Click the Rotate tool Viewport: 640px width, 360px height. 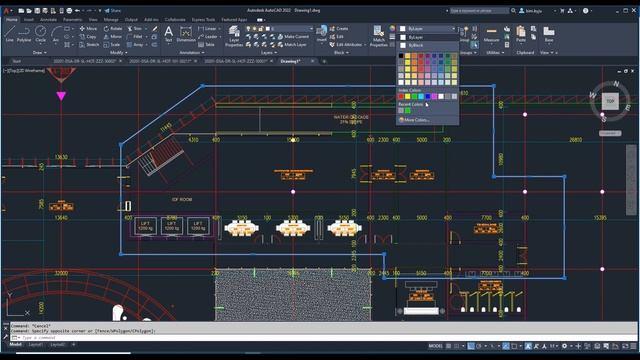point(113,29)
